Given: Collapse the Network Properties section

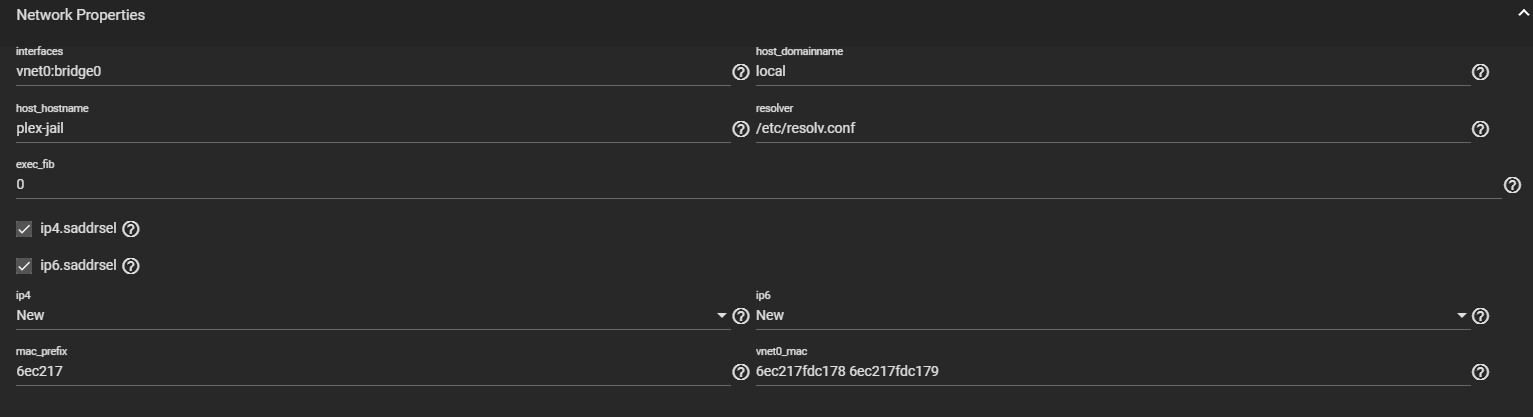Looking at the screenshot, I should pyautogui.click(x=1522, y=14).
